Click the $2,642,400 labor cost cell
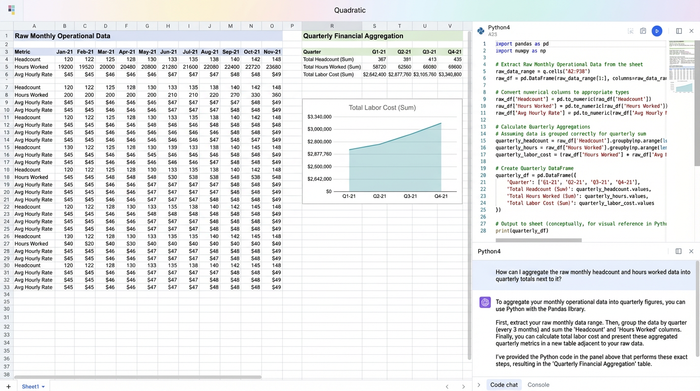The image size is (700, 391). (x=375, y=75)
